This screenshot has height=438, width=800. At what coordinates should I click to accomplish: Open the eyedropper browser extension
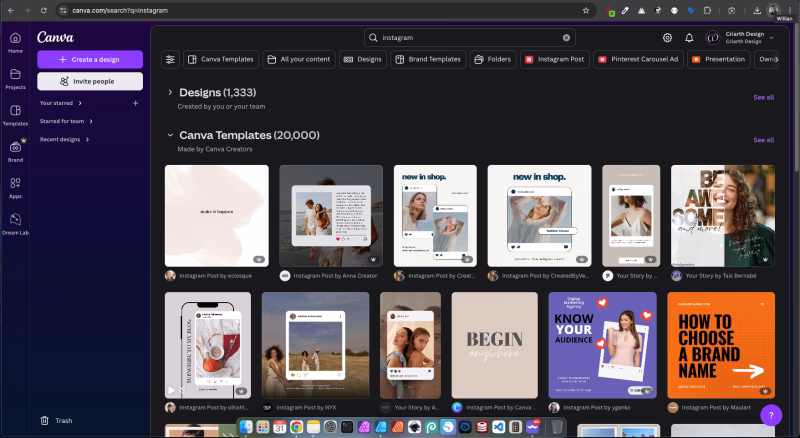625,10
